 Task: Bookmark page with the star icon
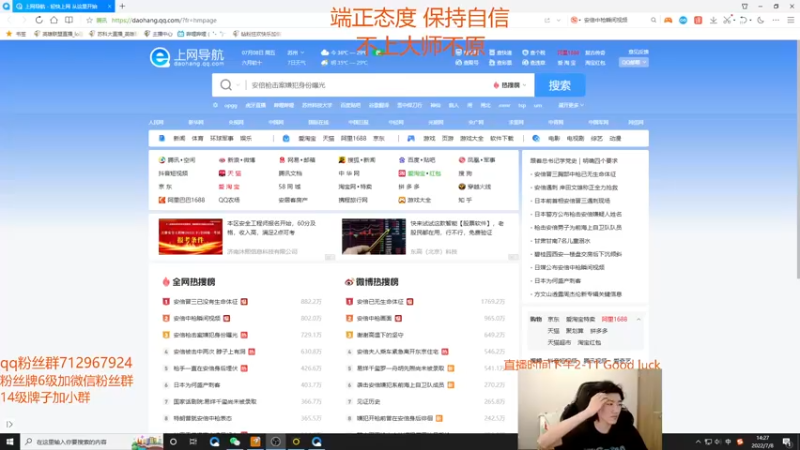[x=89, y=20]
